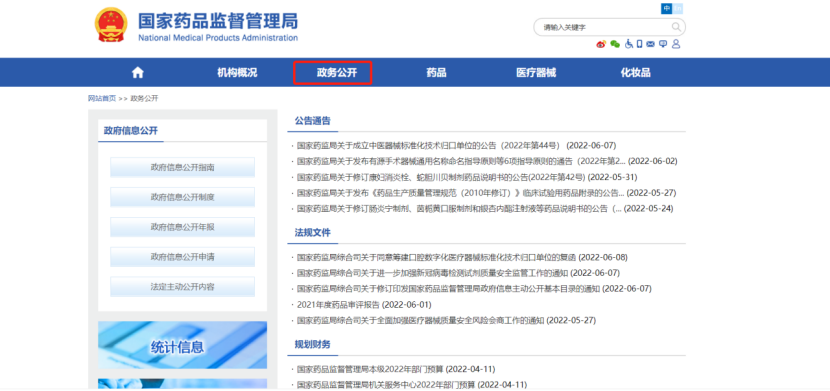Viewport: 830px width, 391px height.
Task: Open the 医疗器械 navigation menu
Action: [x=536, y=72]
